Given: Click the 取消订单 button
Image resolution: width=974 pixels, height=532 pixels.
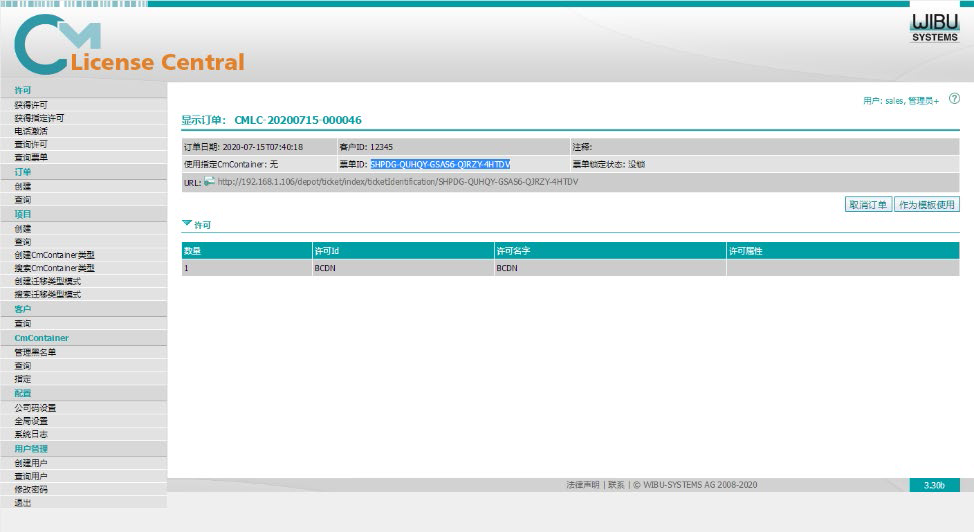Looking at the screenshot, I should 868,204.
